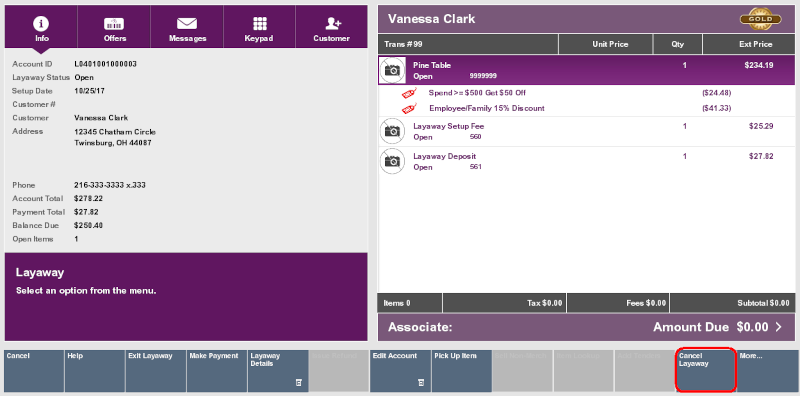
Task: Open Help
Action: (x=95, y=371)
